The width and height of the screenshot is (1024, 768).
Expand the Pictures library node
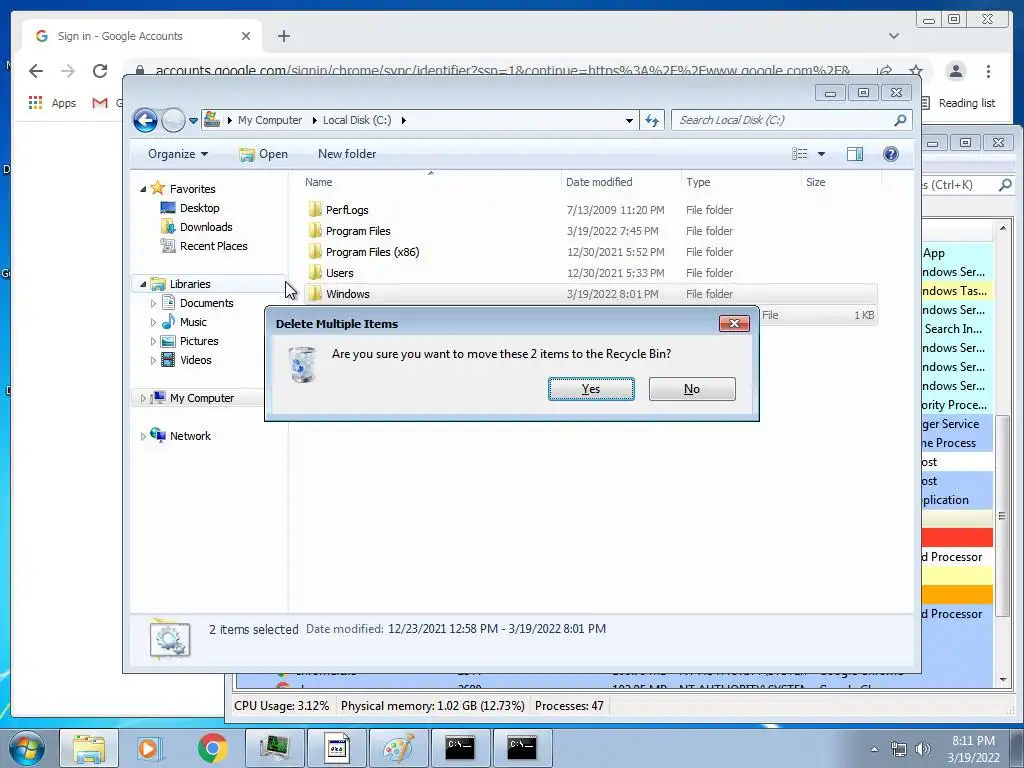point(153,341)
